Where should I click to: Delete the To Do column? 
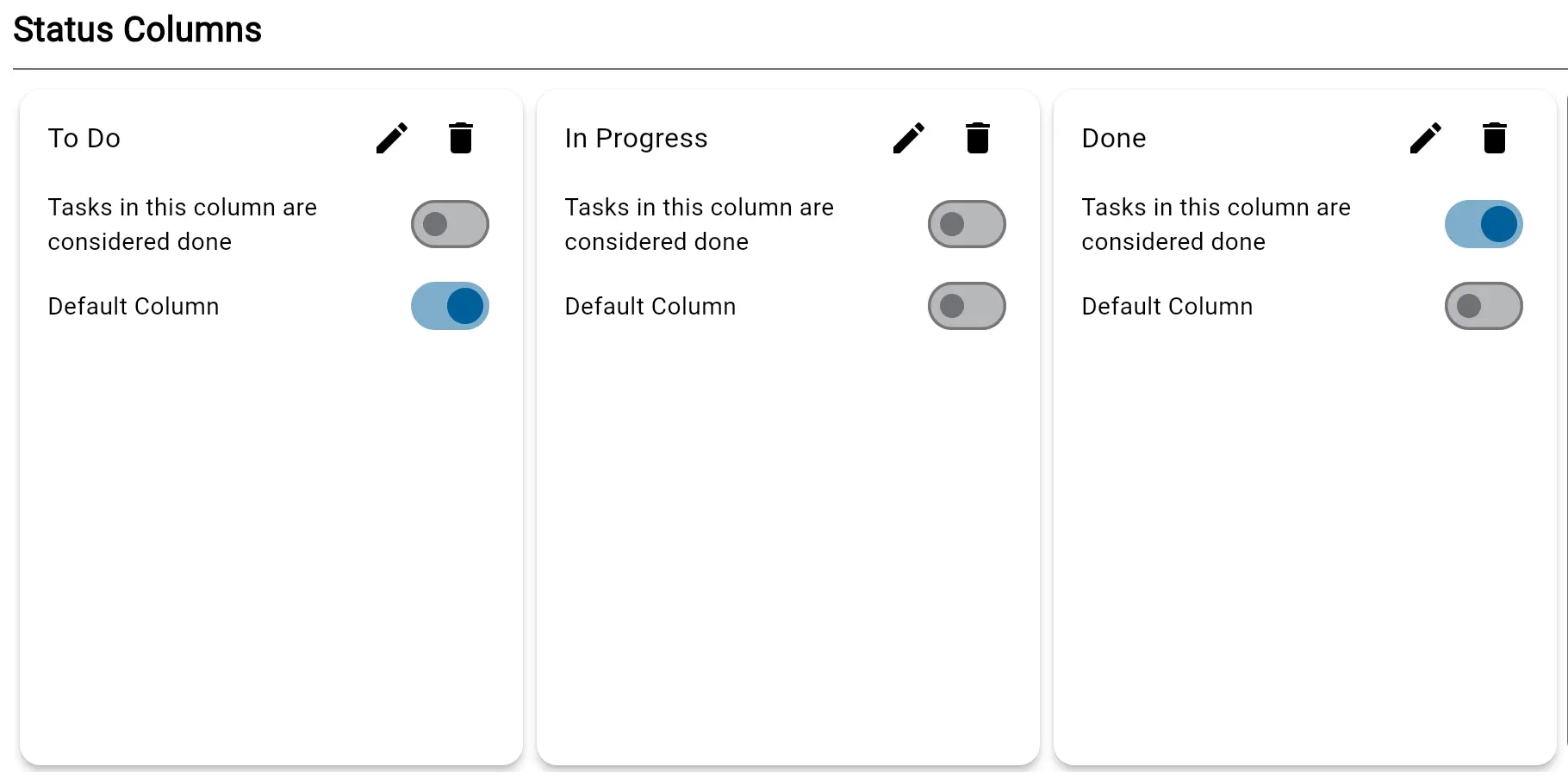point(461,138)
